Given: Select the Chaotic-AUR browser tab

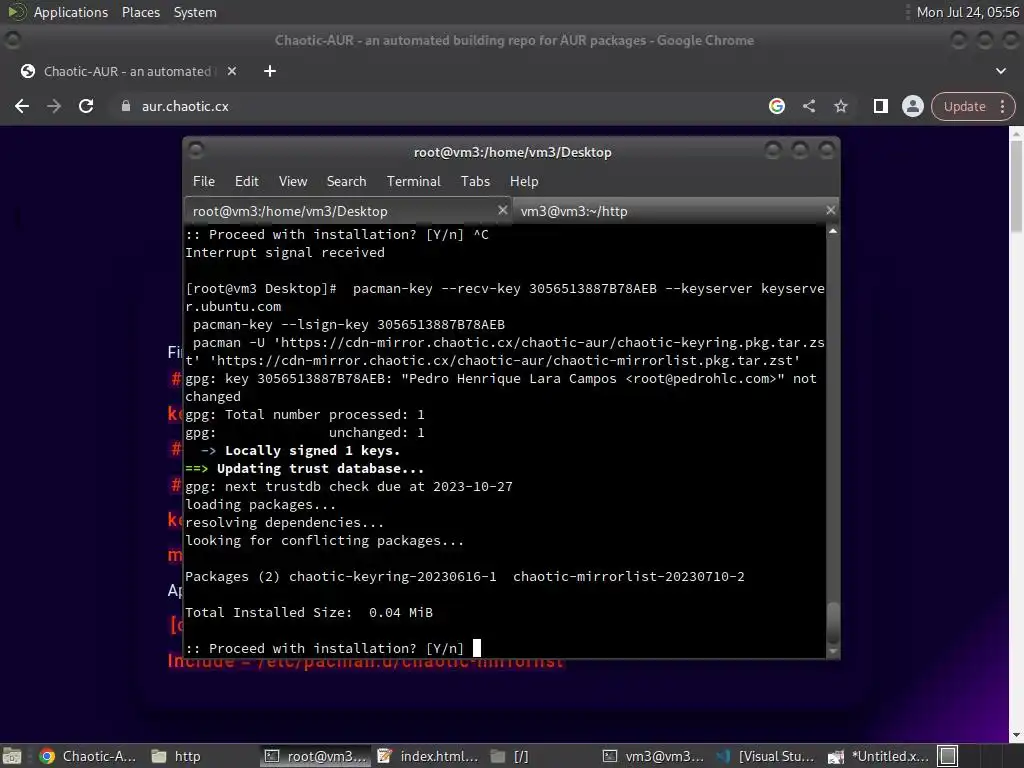Looking at the screenshot, I should point(127,71).
